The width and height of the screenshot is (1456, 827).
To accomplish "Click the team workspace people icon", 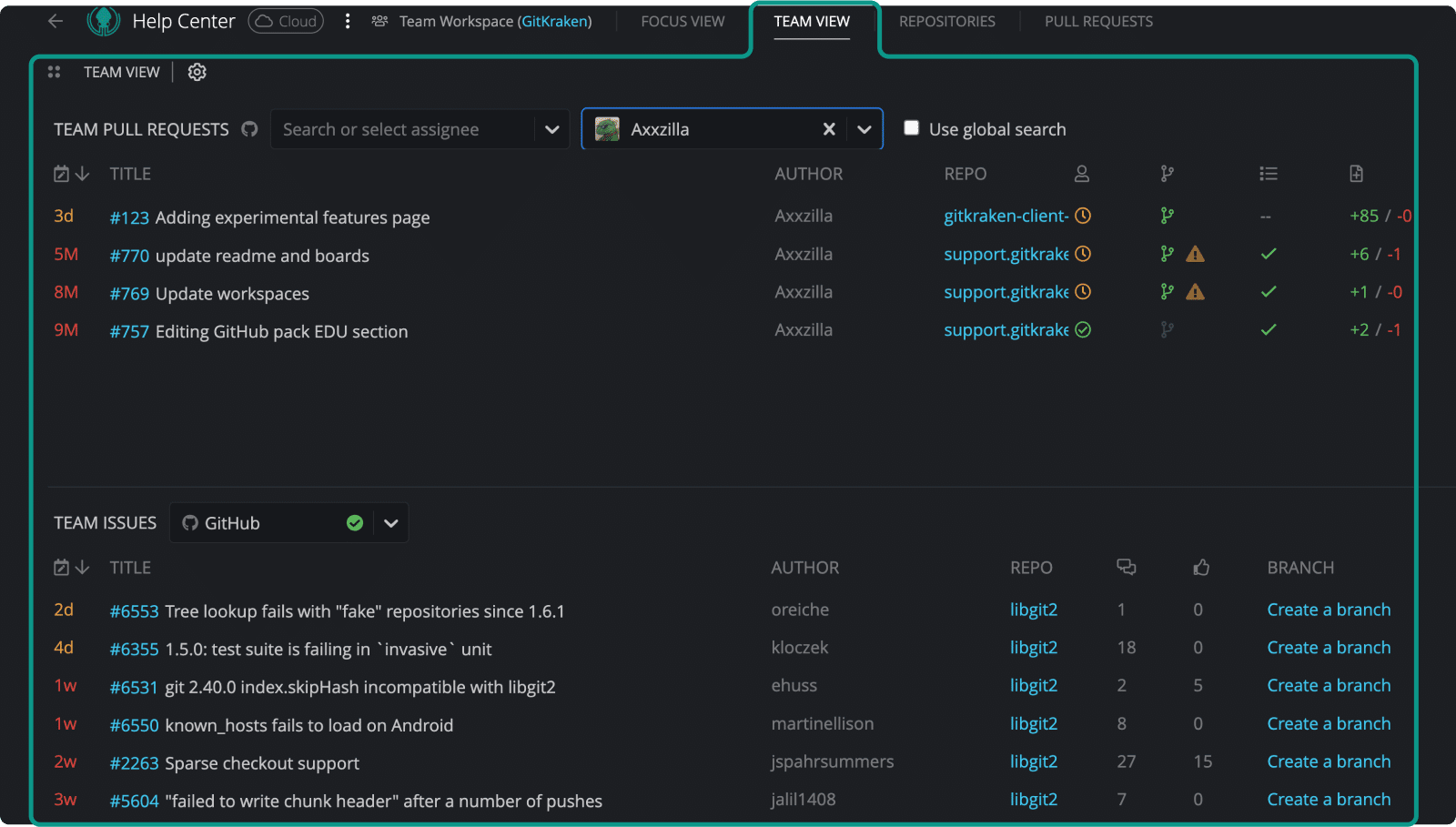I will click(379, 21).
